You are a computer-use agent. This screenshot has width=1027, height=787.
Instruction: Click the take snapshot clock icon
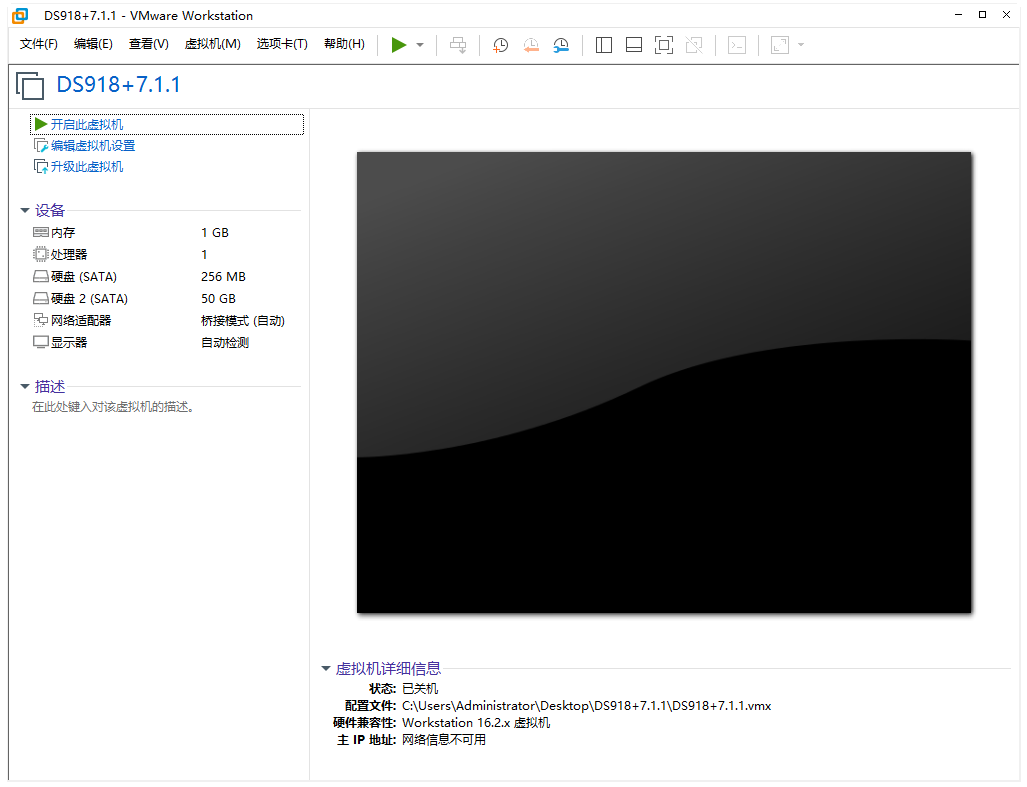point(500,45)
